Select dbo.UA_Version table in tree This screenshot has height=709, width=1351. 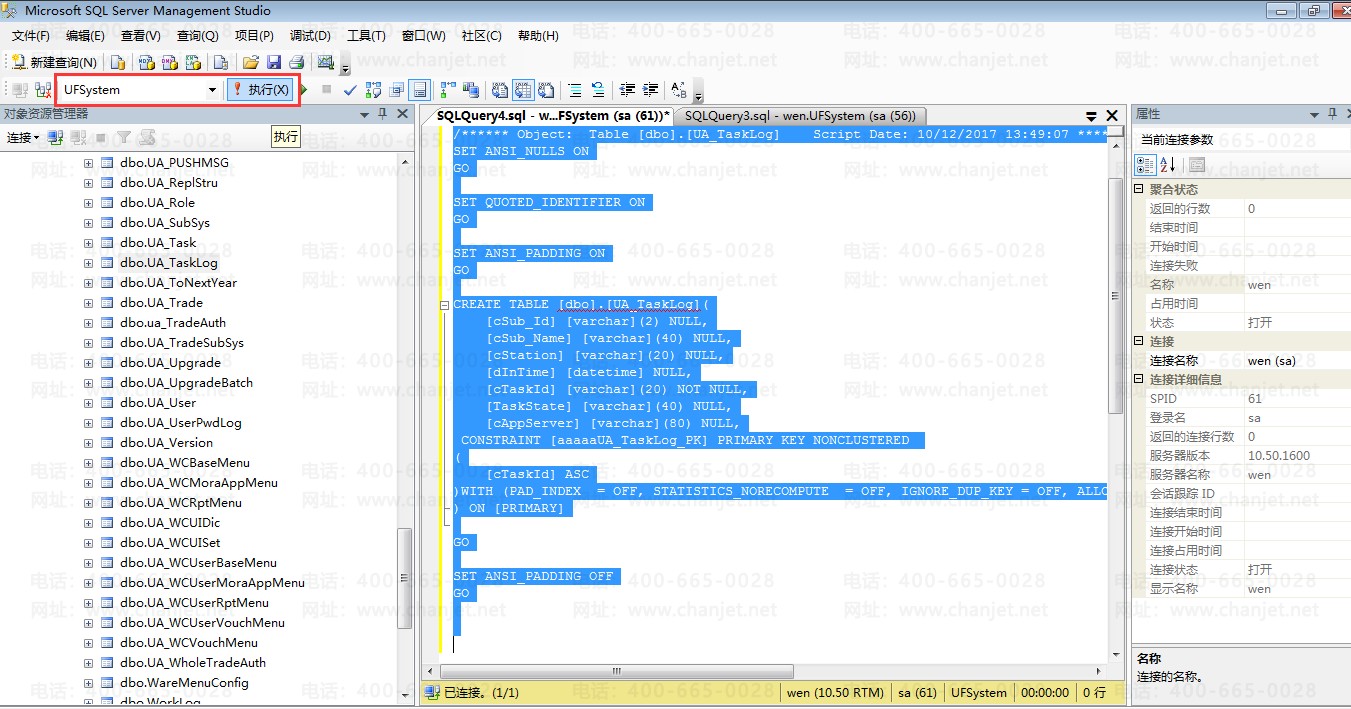click(x=166, y=443)
